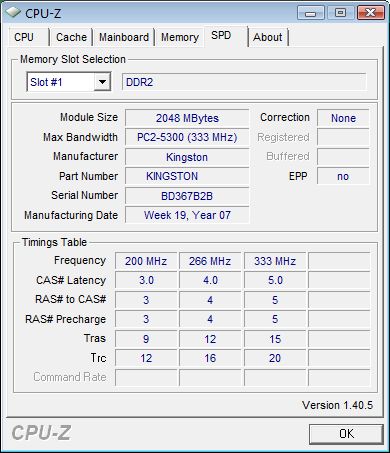Viewport: 390px width, 453px height.
Task: Click Tras value 15
Action: coord(275,339)
